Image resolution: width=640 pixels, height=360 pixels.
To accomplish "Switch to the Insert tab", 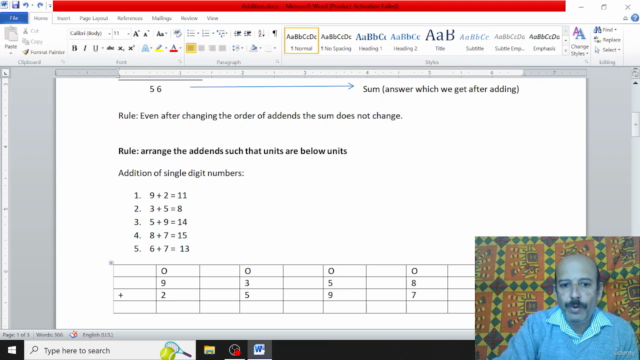I will (63, 18).
